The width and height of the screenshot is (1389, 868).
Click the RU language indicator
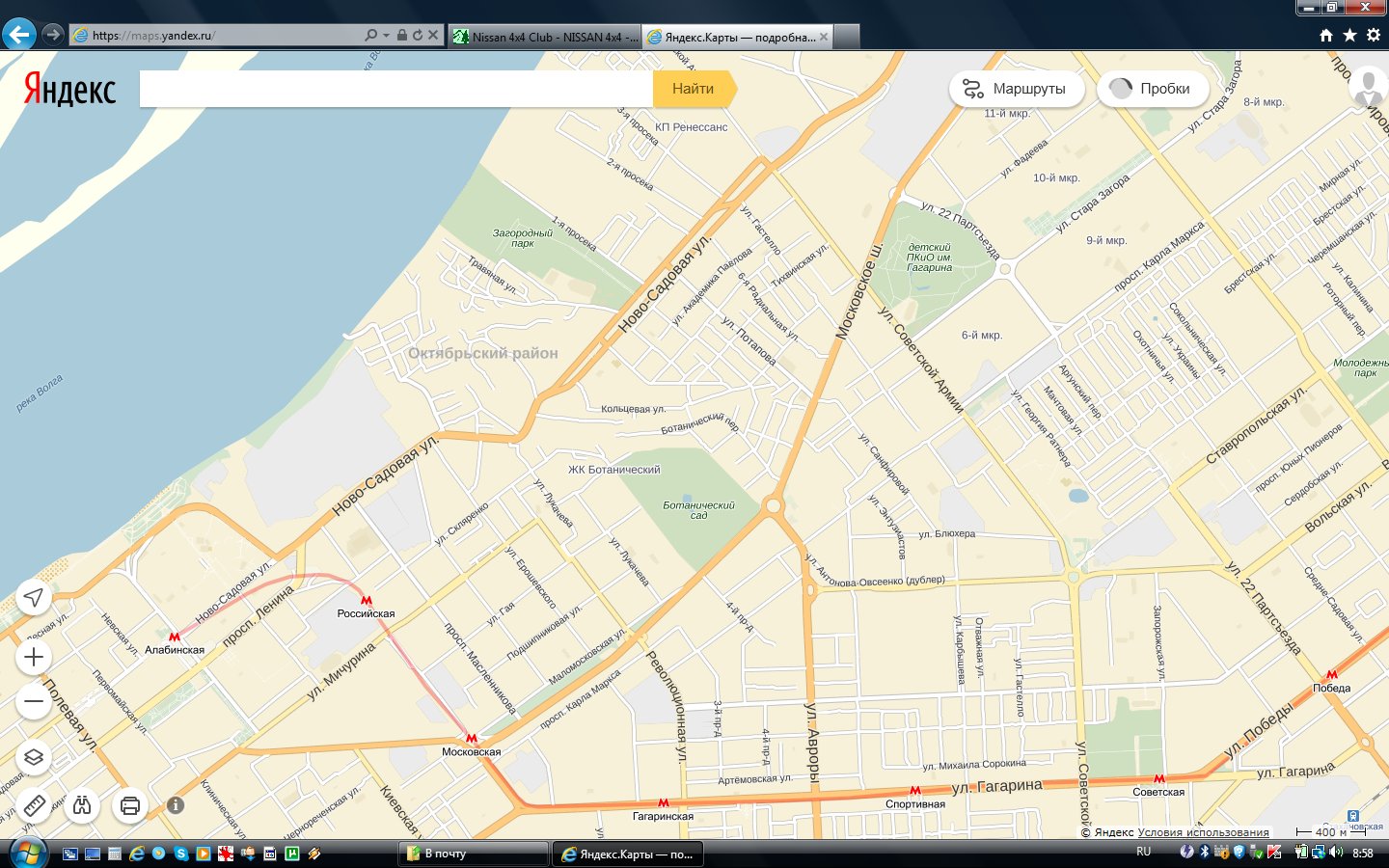[1143, 852]
